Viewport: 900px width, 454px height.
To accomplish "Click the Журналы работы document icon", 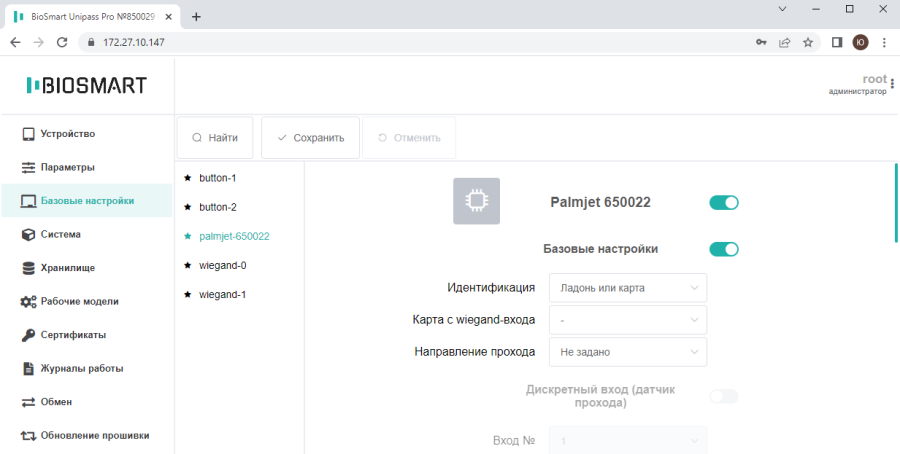I will (28, 368).
